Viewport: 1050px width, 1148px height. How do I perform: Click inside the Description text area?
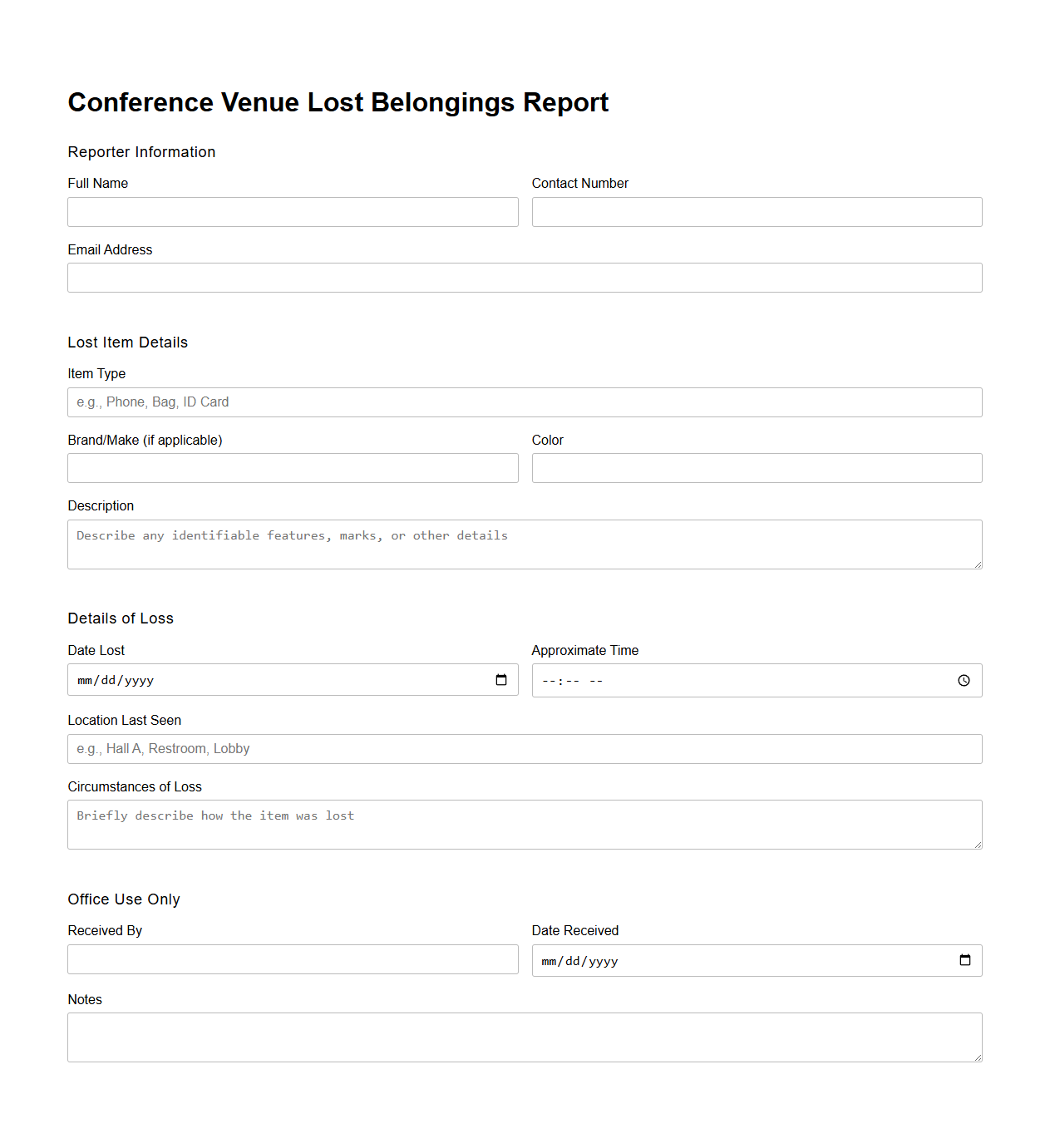point(525,544)
